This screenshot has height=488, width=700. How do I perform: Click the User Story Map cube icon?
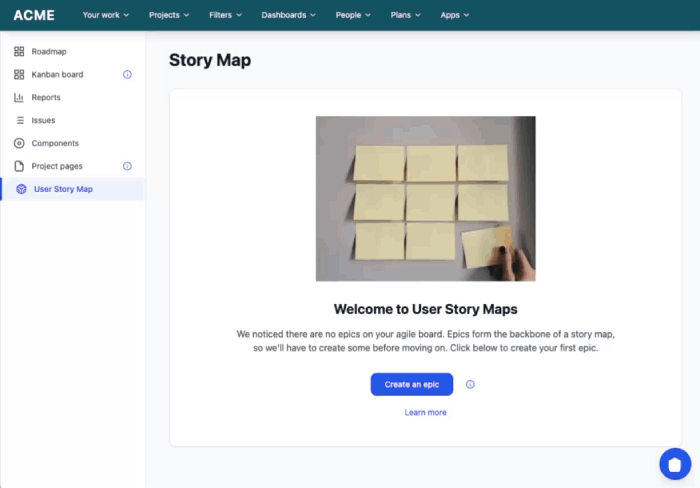coord(21,189)
